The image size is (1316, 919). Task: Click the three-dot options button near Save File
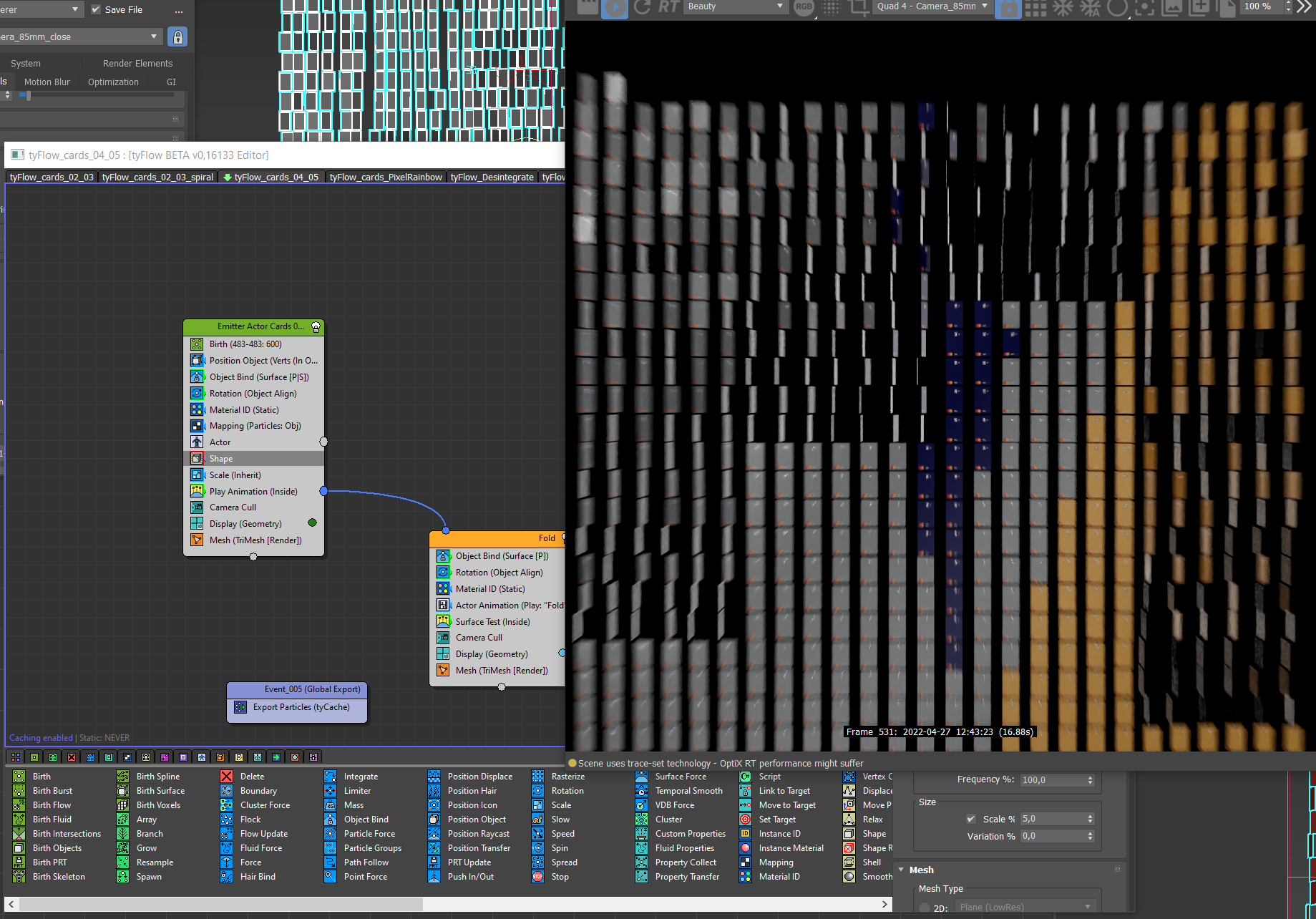[x=179, y=10]
